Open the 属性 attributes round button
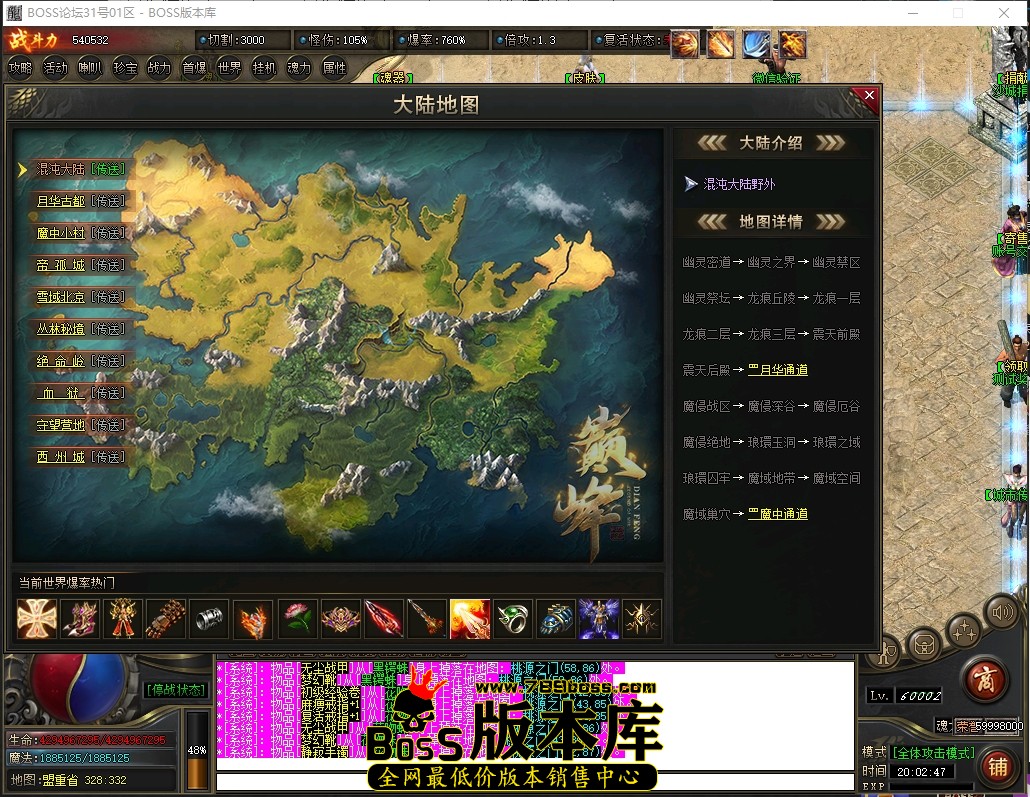Viewport: 1030px width, 797px height. coord(334,68)
